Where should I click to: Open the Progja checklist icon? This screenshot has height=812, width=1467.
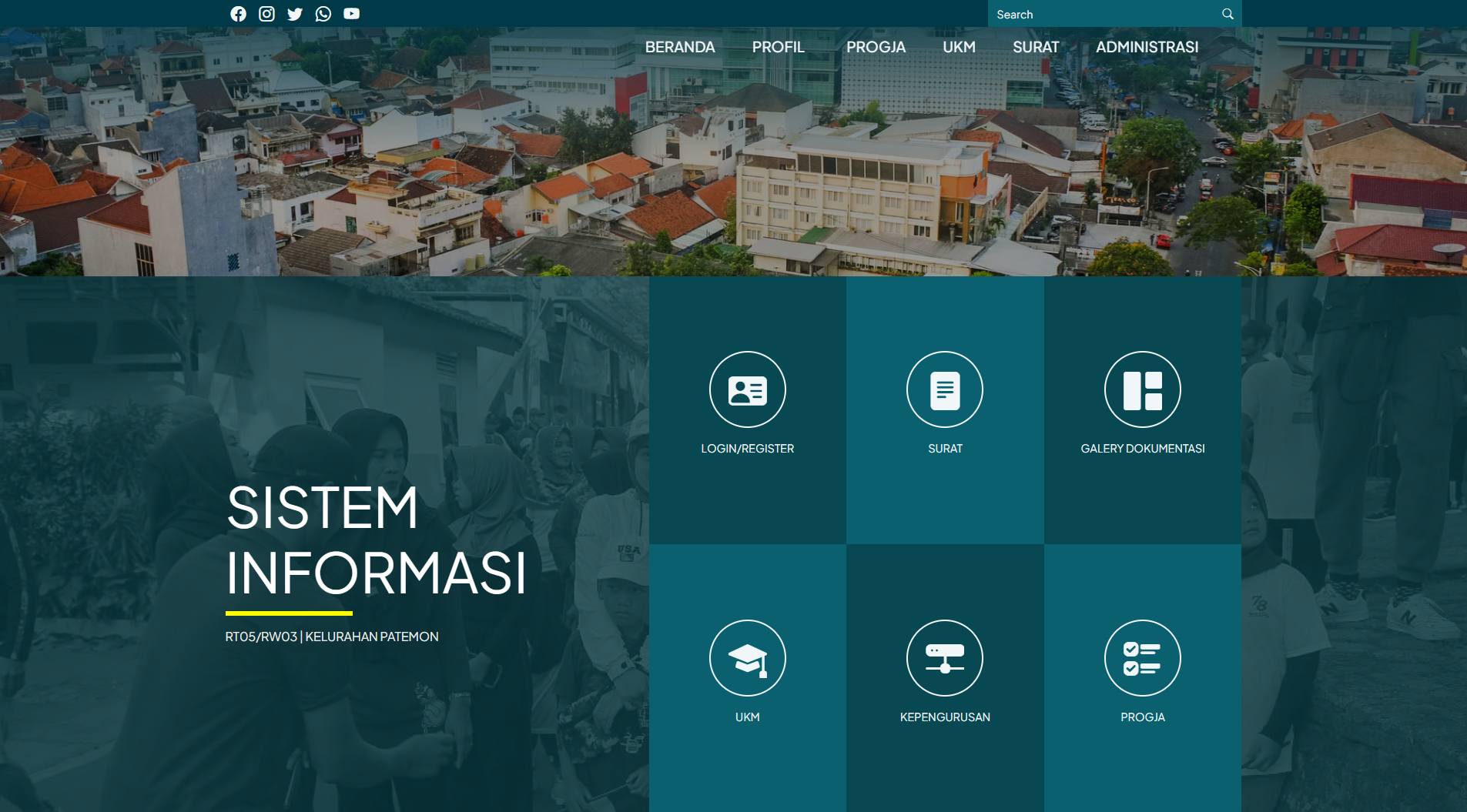[x=1143, y=658]
